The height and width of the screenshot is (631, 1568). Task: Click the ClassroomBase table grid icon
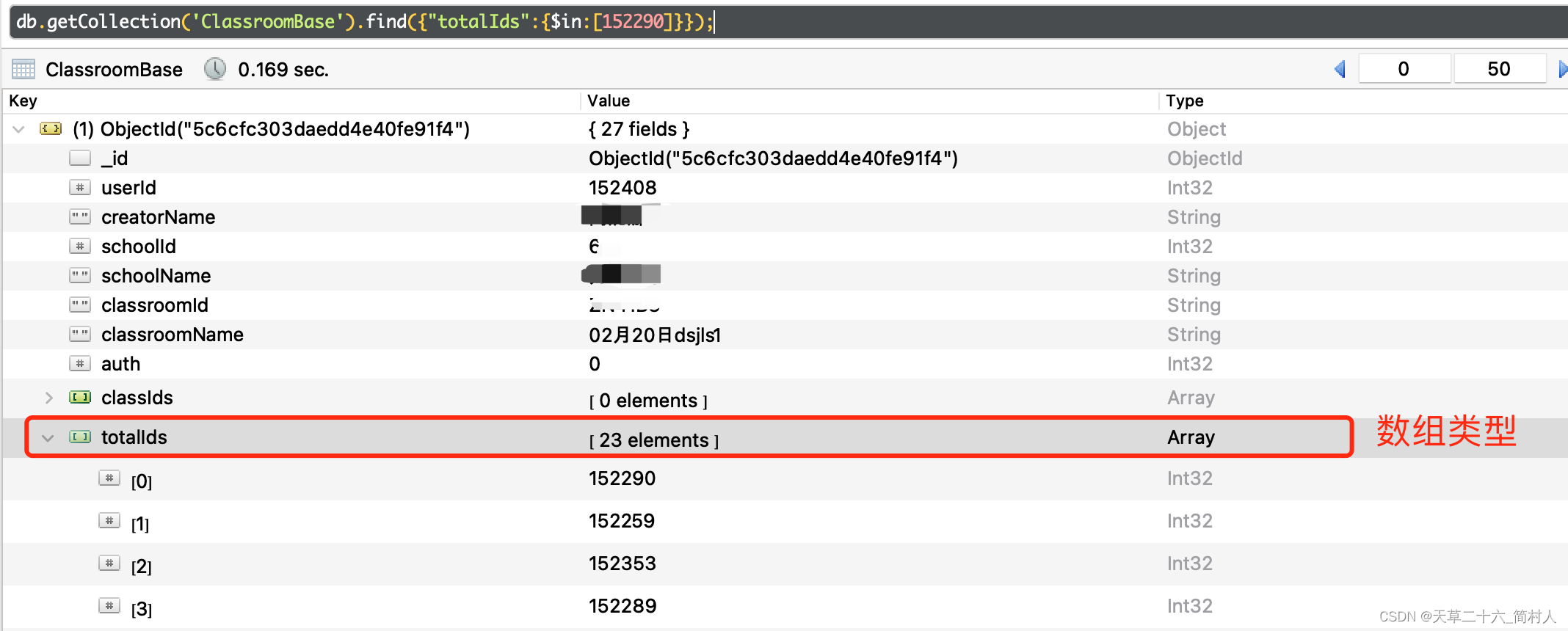[23, 69]
